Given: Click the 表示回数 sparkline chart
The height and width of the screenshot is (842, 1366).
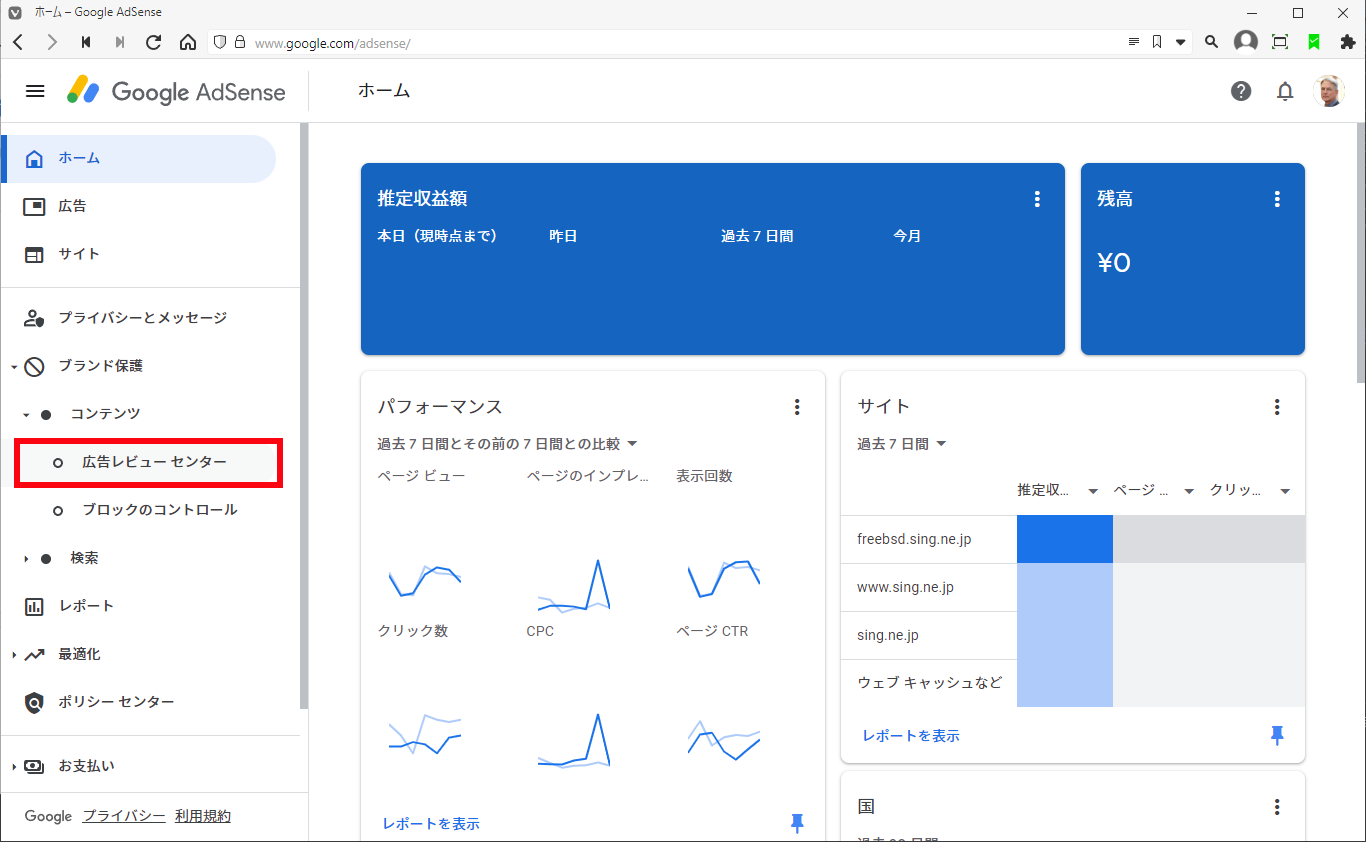Looking at the screenshot, I should [x=724, y=579].
